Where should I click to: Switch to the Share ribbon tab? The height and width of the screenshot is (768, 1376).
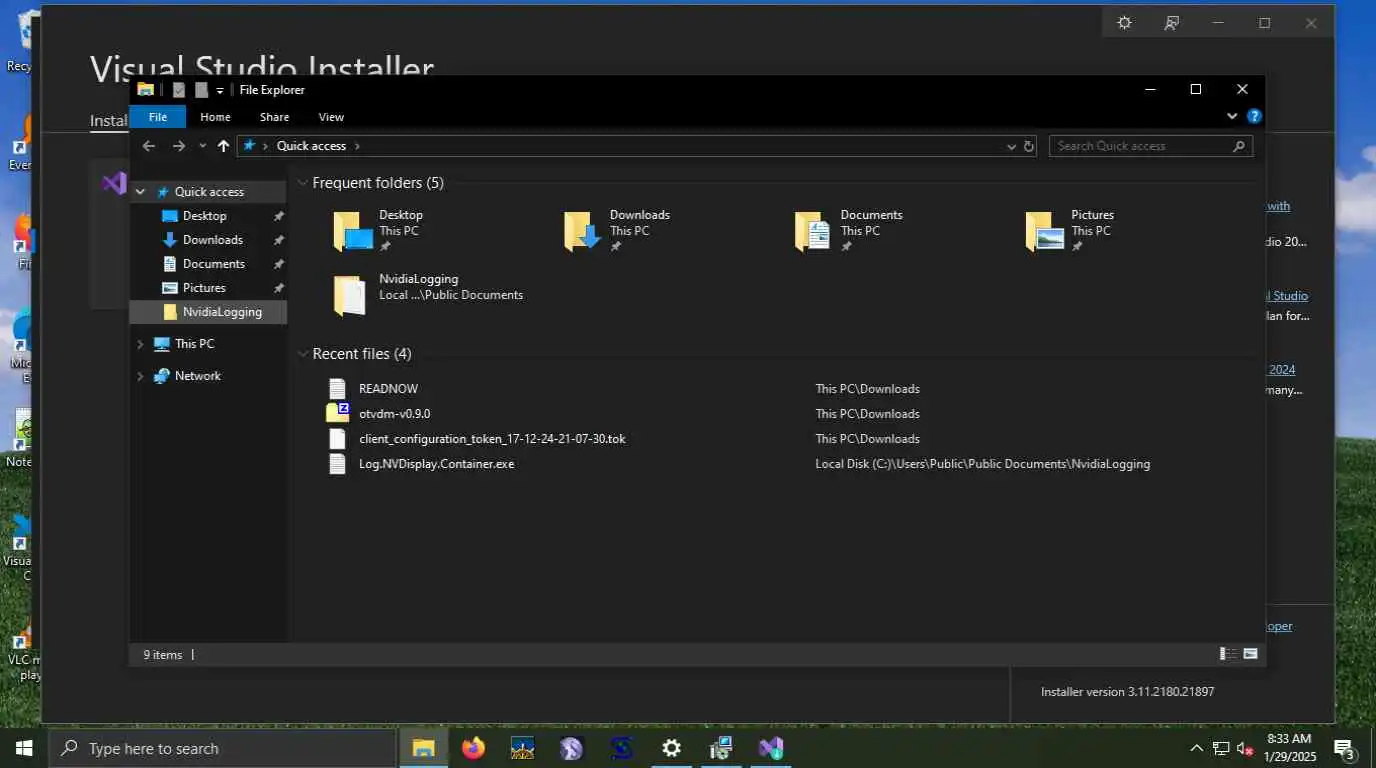tap(274, 117)
